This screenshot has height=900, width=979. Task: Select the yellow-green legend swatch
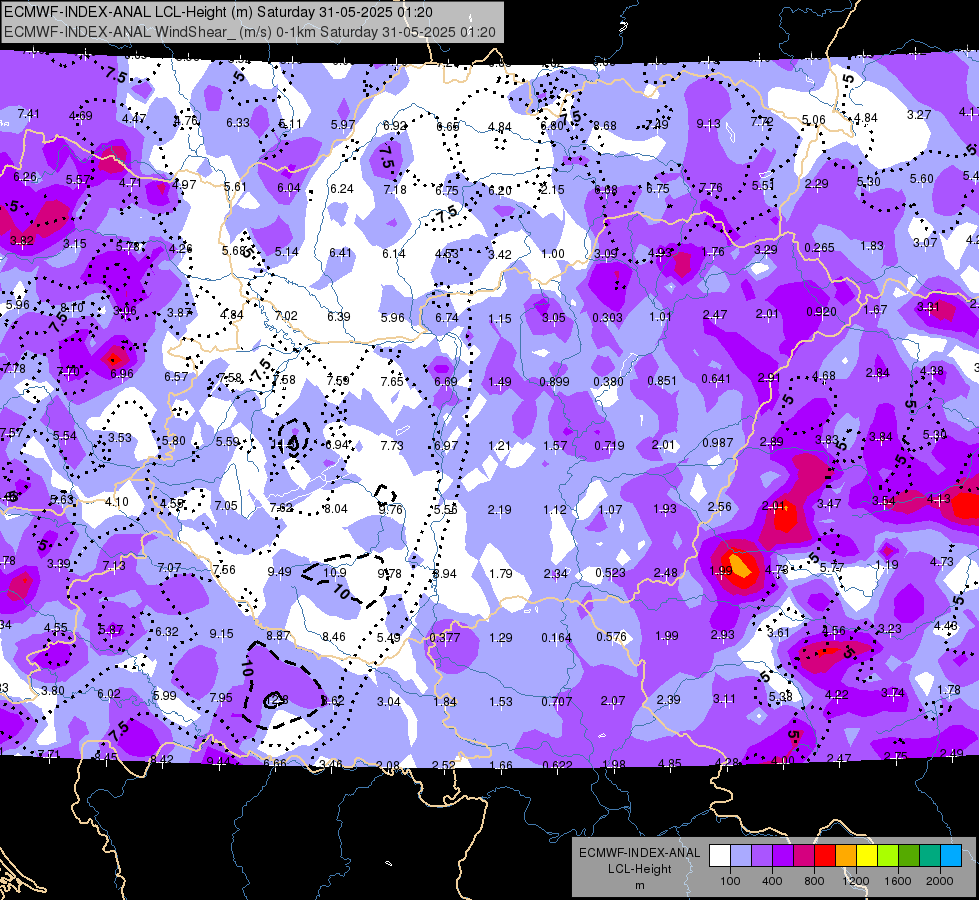pos(888,856)
